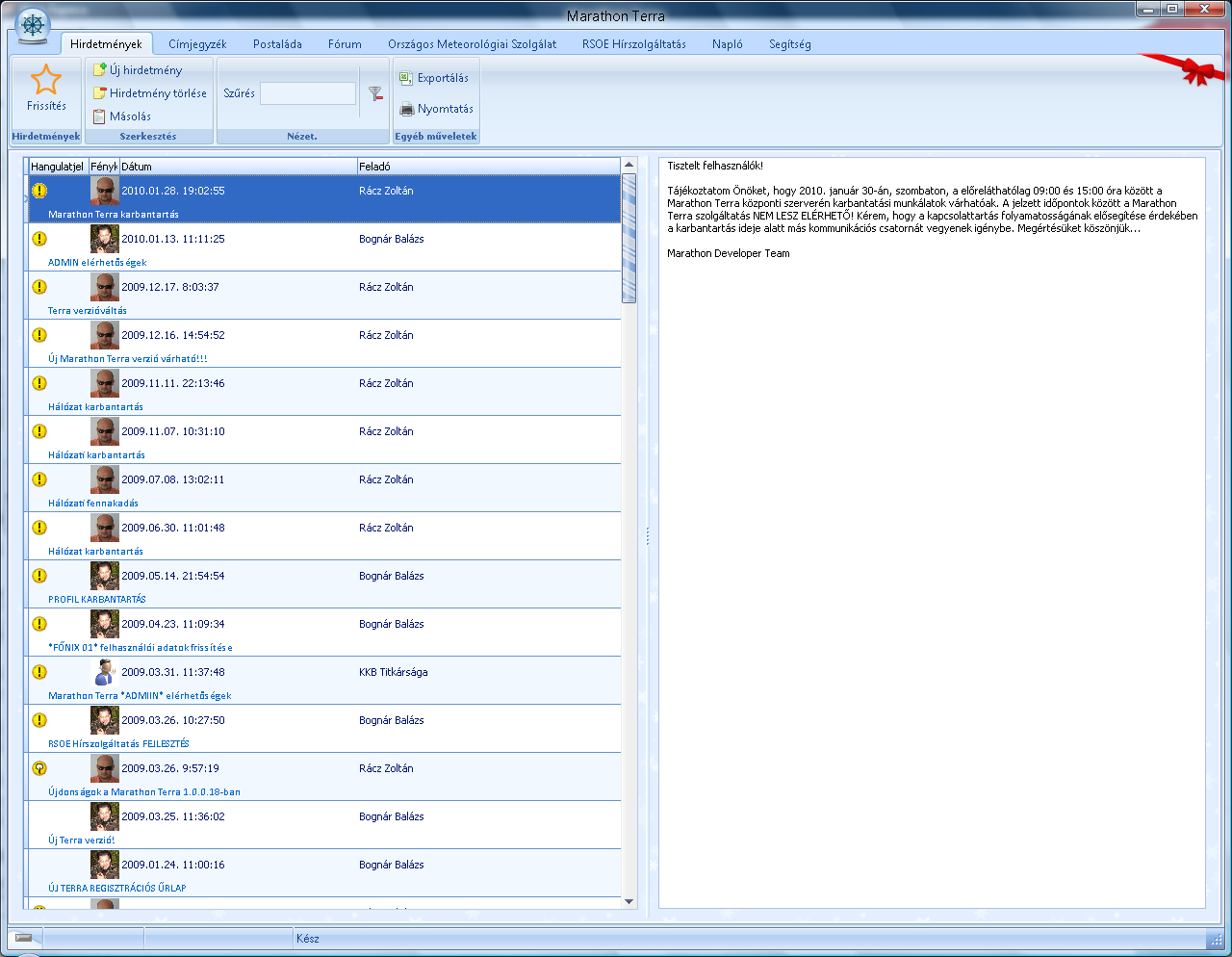Click KKB Titkársága sender avatar icon
The height and width of the screenshot is (957, 1232).
tap(105, 672)
